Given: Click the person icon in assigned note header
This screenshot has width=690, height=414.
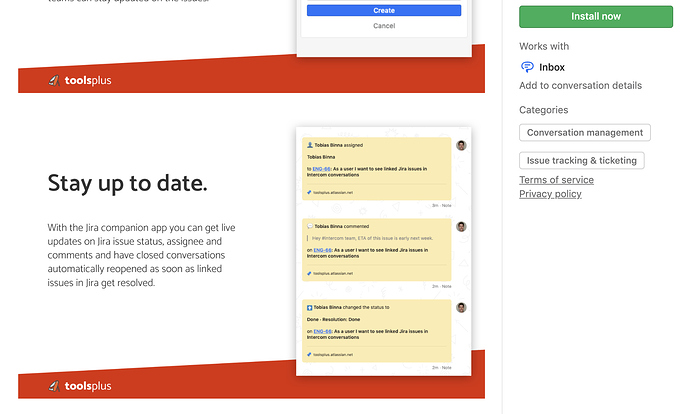Looking at the screenshot, I should pos(310,145).
